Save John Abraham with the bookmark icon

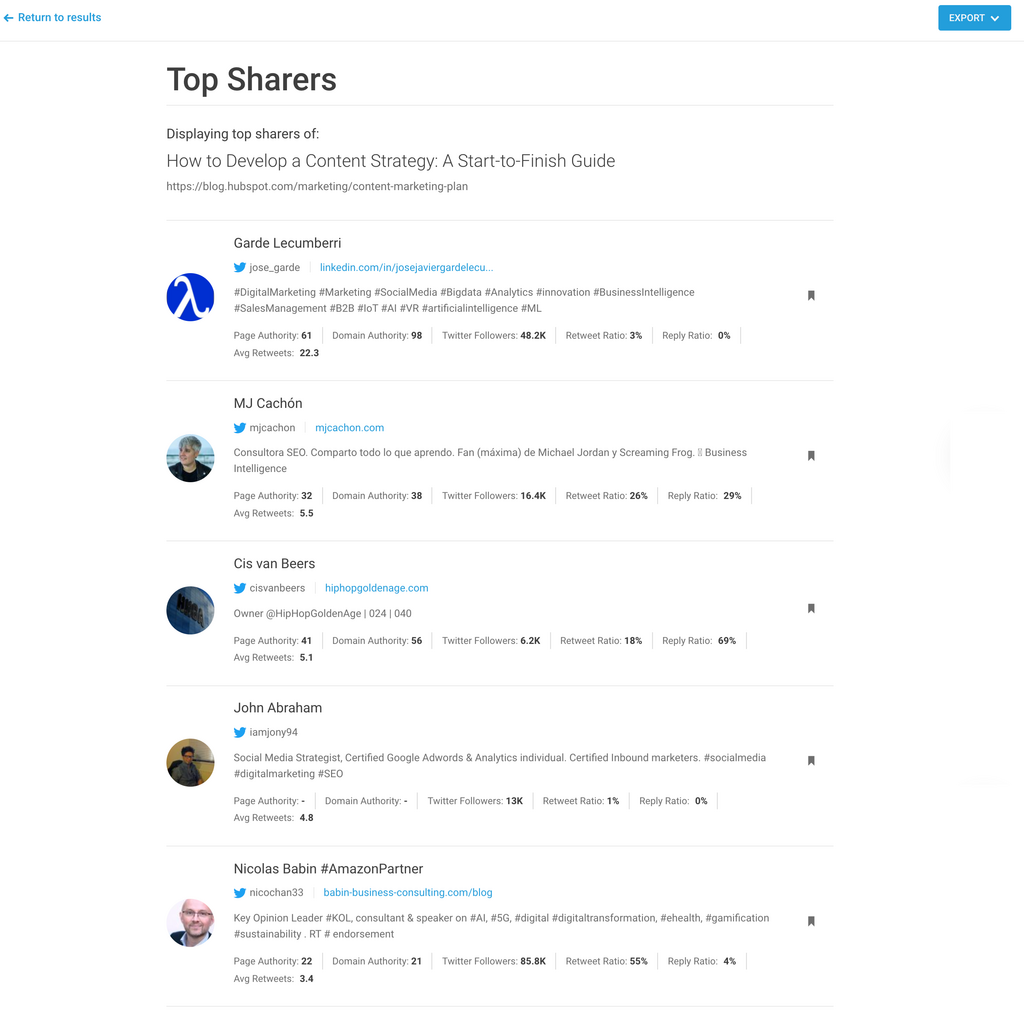point(811,760)
